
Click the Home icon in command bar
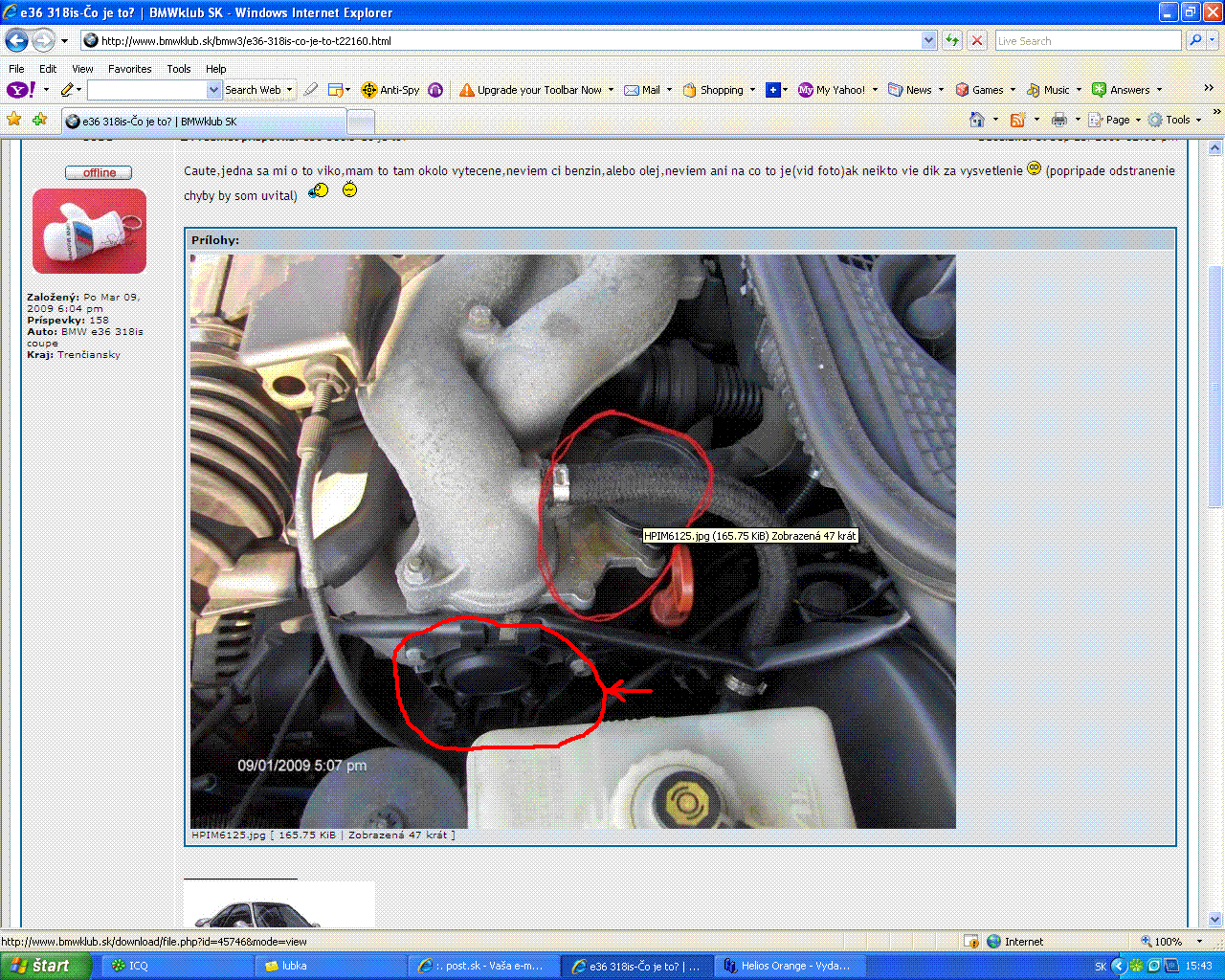tap(976, 120)
